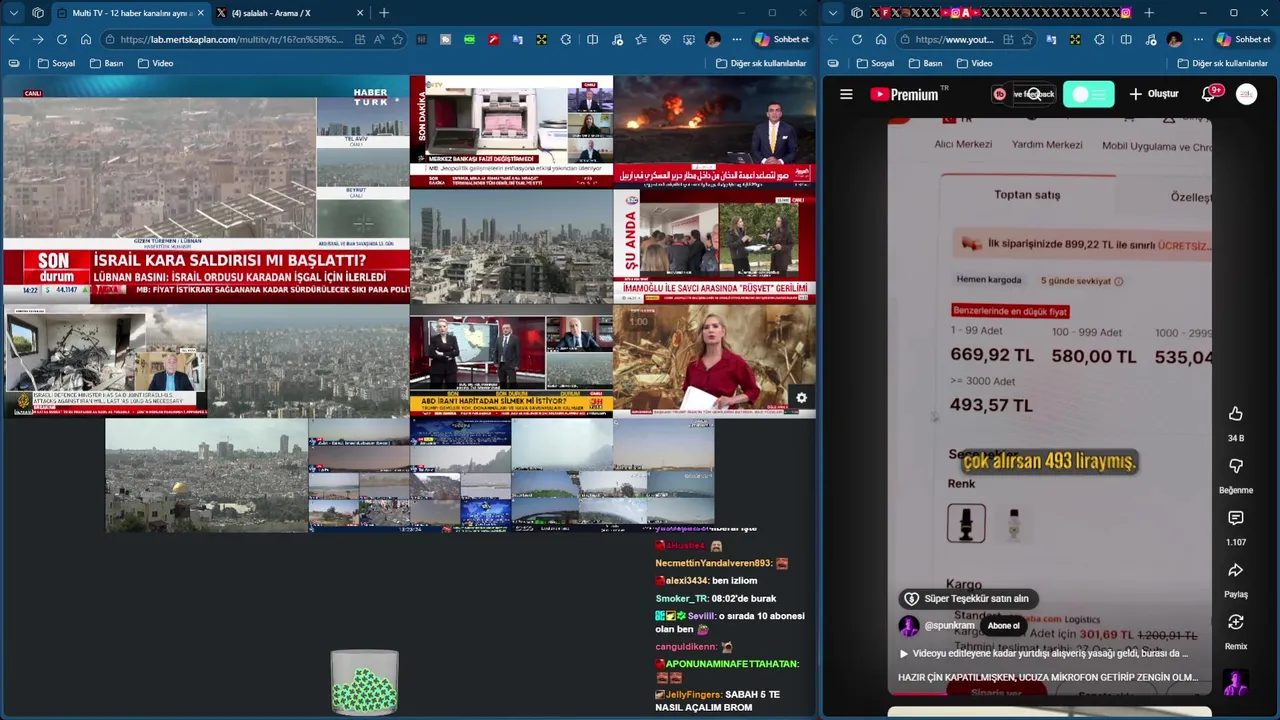Open new tab in right browser window
1280x720 pixels.
point(1148,13)
